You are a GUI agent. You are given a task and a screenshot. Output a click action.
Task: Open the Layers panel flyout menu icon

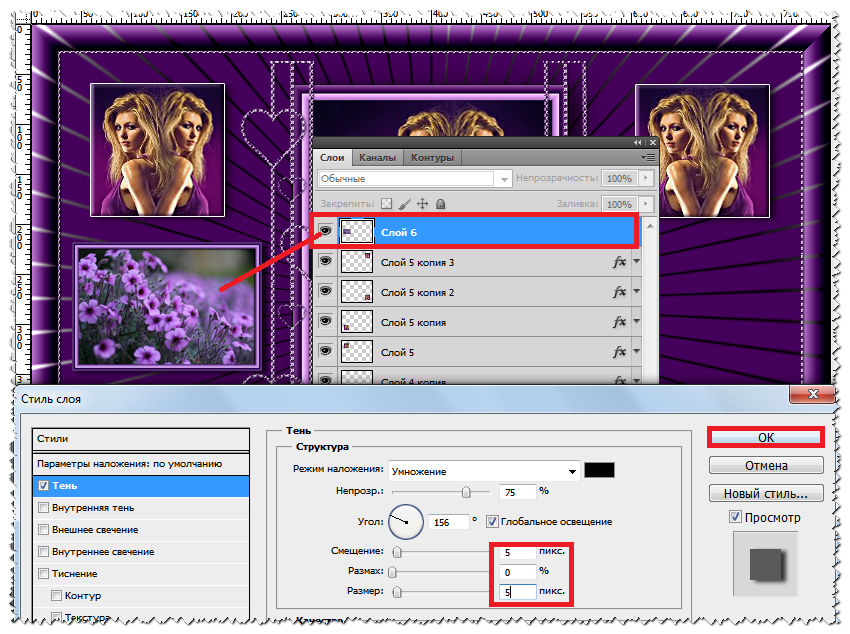click(x=648, y=158)
